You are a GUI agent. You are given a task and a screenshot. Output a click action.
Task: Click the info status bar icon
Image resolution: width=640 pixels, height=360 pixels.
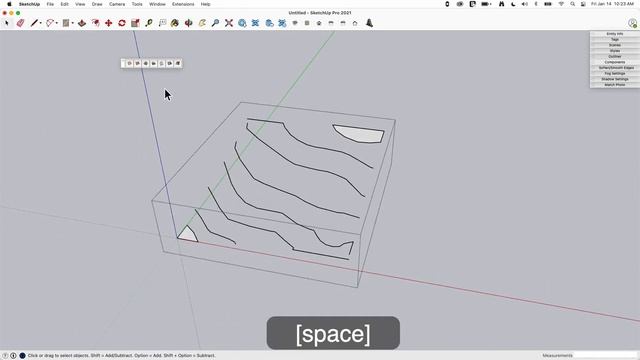(13, 356)
